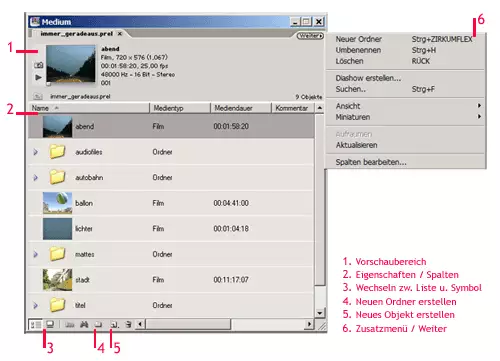The width and height of the screenshot is (500, 361).
Task: Choose Aktualisieren from the menu
Action: coord(405,145)
